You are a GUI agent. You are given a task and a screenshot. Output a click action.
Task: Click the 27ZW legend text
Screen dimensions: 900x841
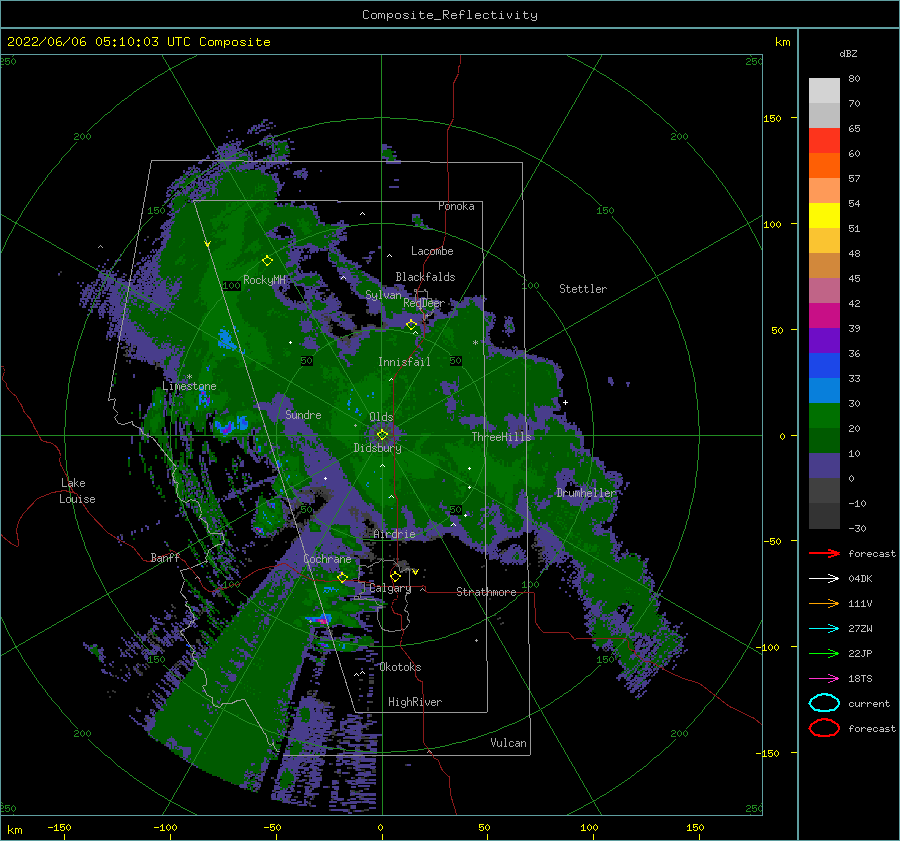click(860, 629)
